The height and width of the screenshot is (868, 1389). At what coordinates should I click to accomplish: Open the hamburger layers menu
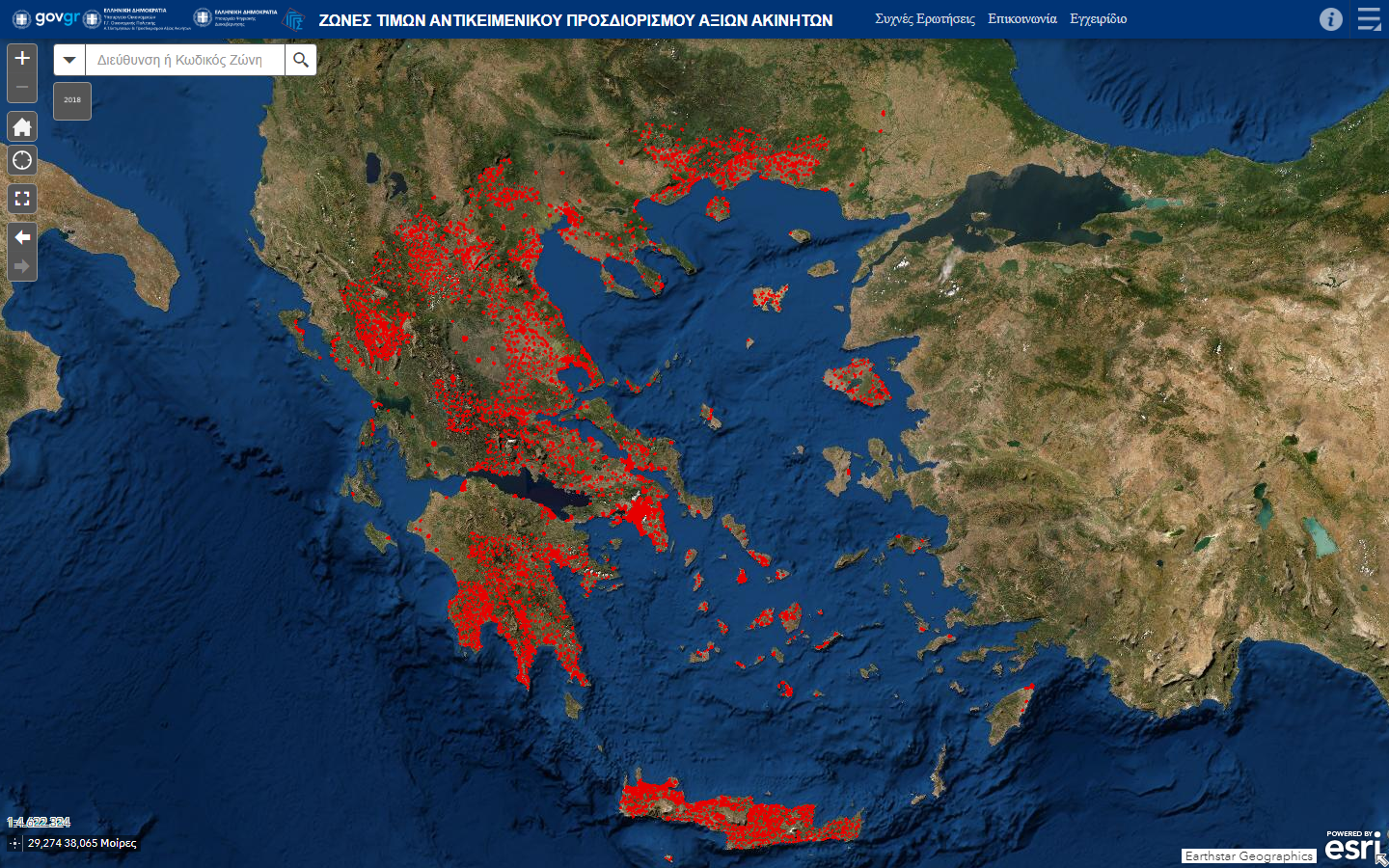coord(1369,19)
